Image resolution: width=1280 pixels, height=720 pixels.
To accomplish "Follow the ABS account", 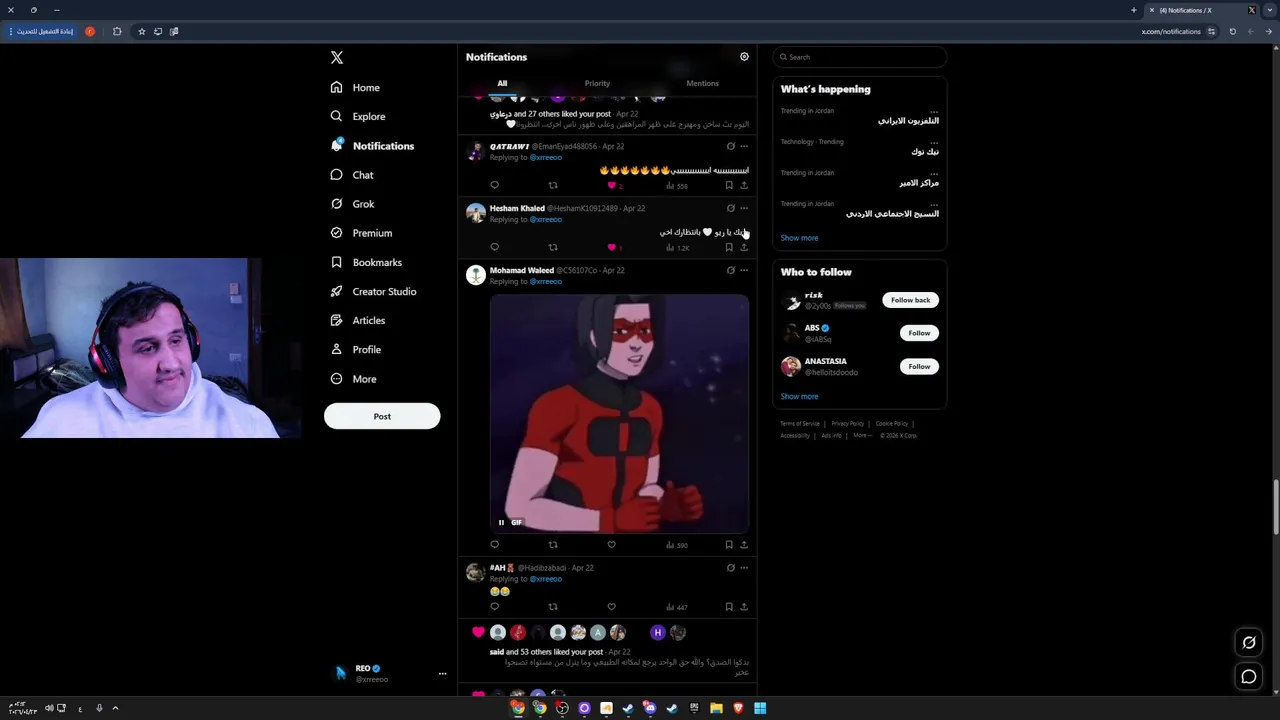I will click(x=919, y=333).
